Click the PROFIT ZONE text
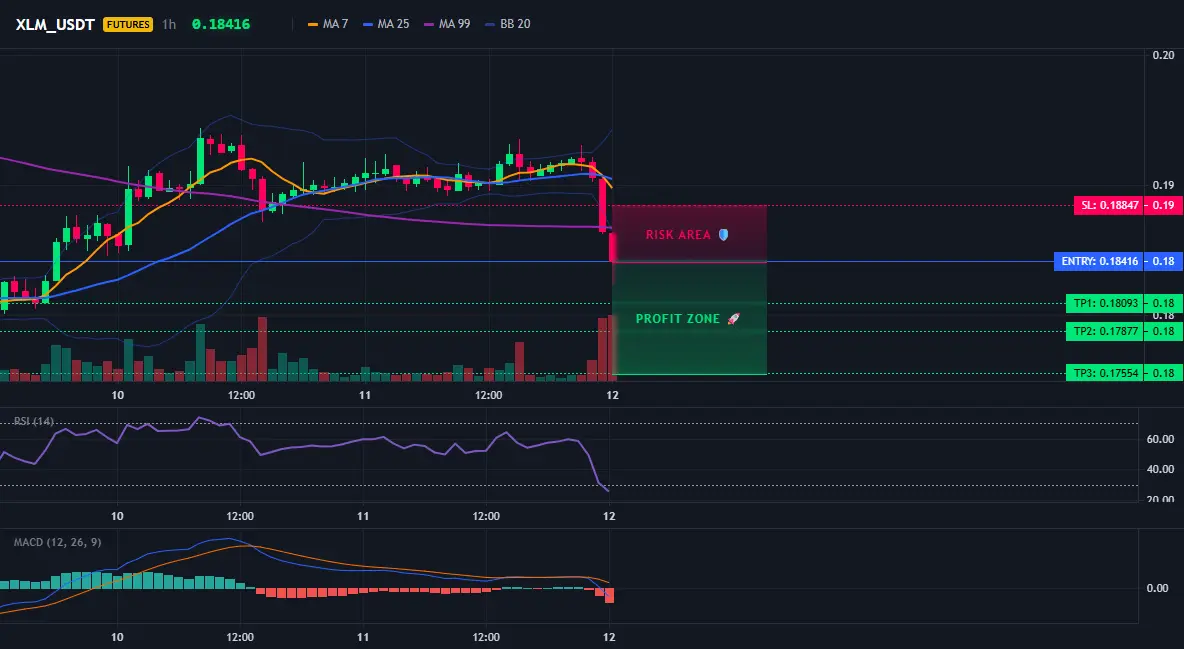The image size is (1184, 649). 677,319
